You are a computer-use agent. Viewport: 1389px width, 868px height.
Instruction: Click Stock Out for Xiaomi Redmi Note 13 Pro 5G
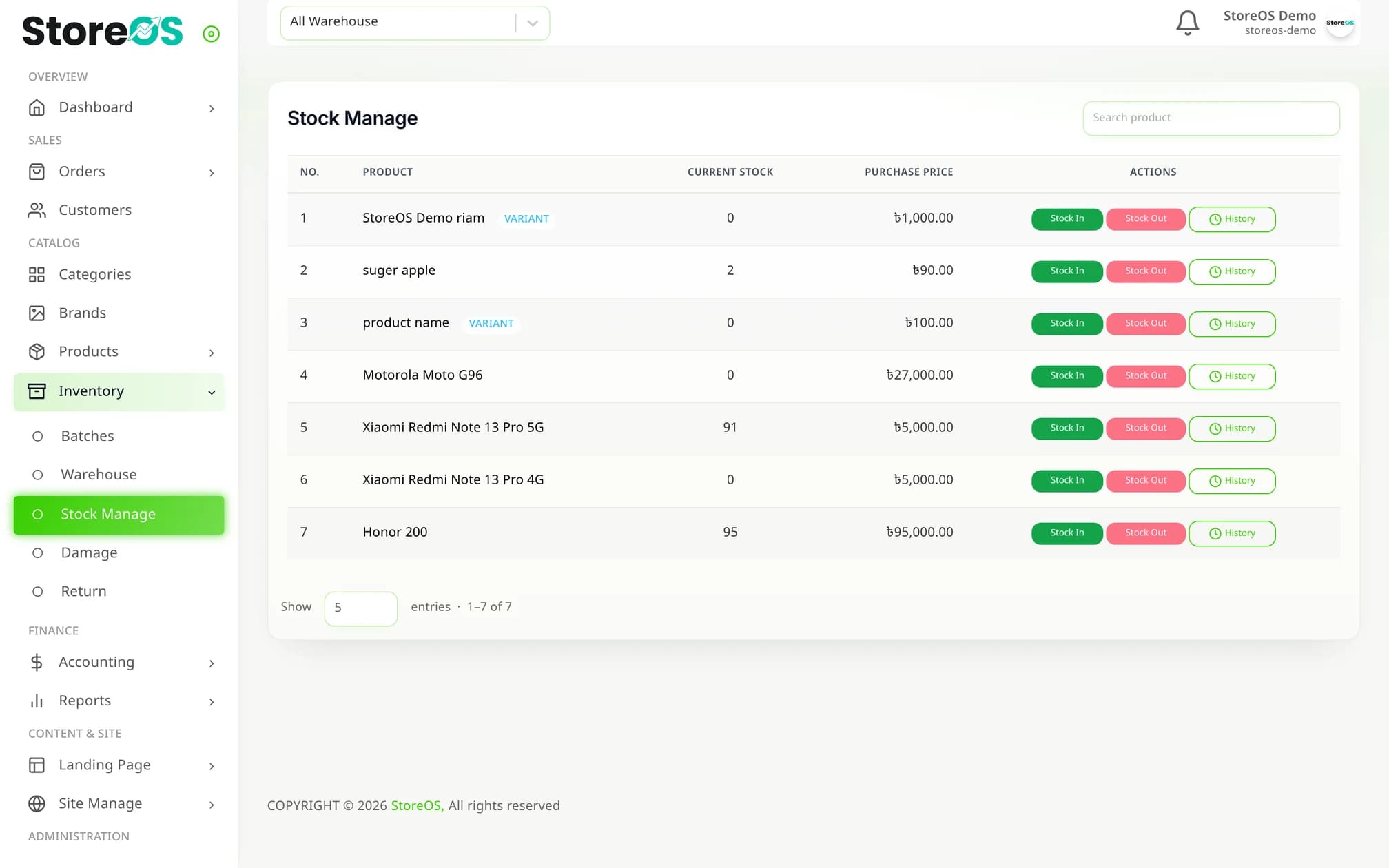[1146, 428]
